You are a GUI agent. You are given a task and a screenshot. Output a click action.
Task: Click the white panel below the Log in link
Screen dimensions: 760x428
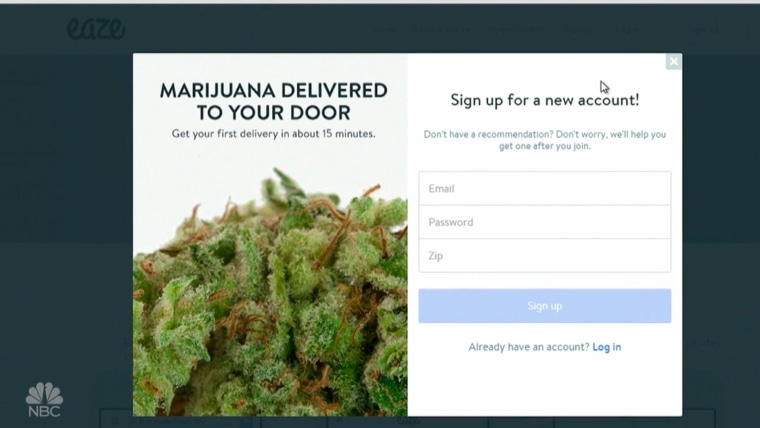click(x=545, y=385)
